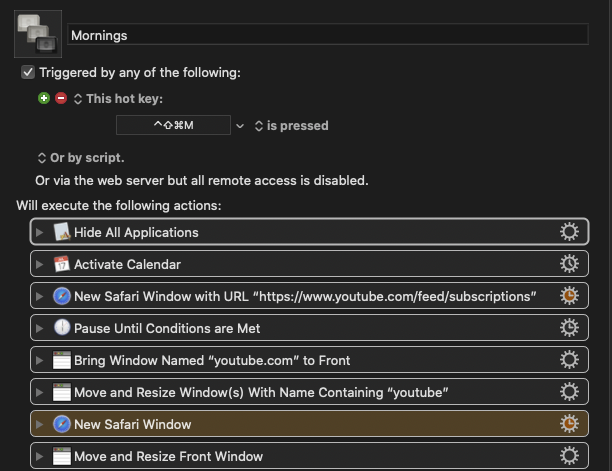Click the Mornings macro icon thumbnail
Viewport: 612px width, 471px height.
[x=38, y=34]
